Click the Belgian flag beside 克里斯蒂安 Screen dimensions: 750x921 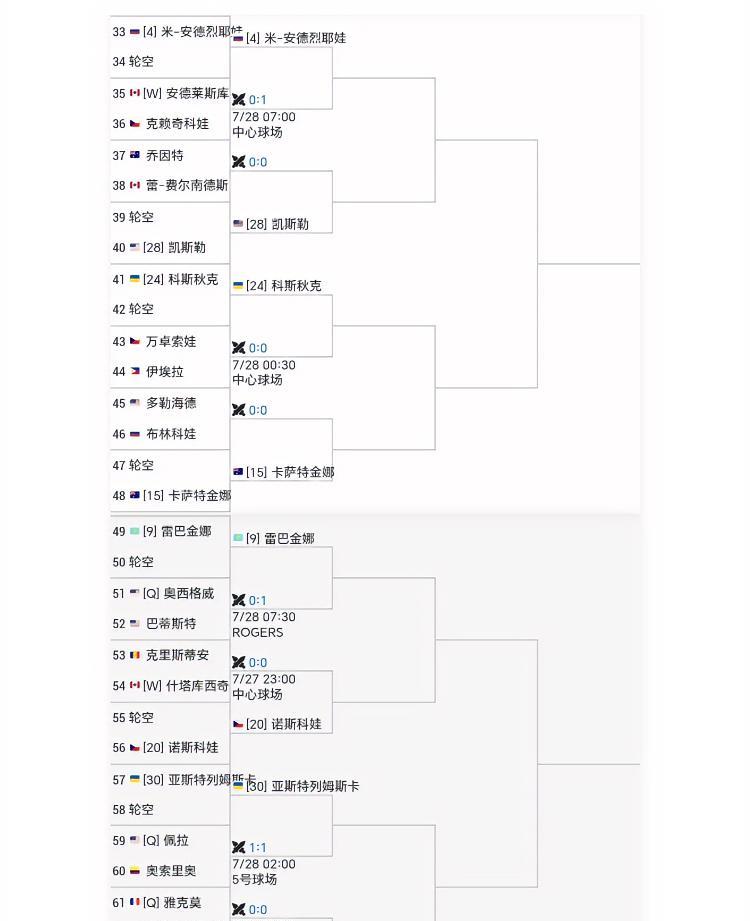(x=135, y=656)
